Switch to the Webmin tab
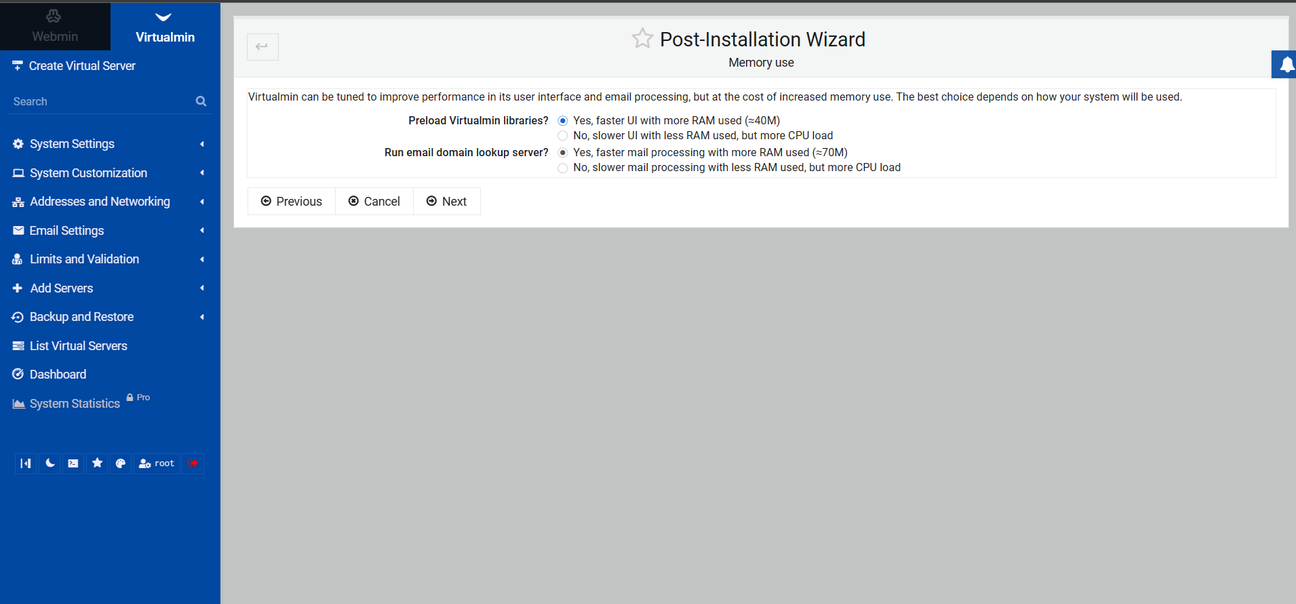Screen dimensions: 1296x604 [55, 27]
